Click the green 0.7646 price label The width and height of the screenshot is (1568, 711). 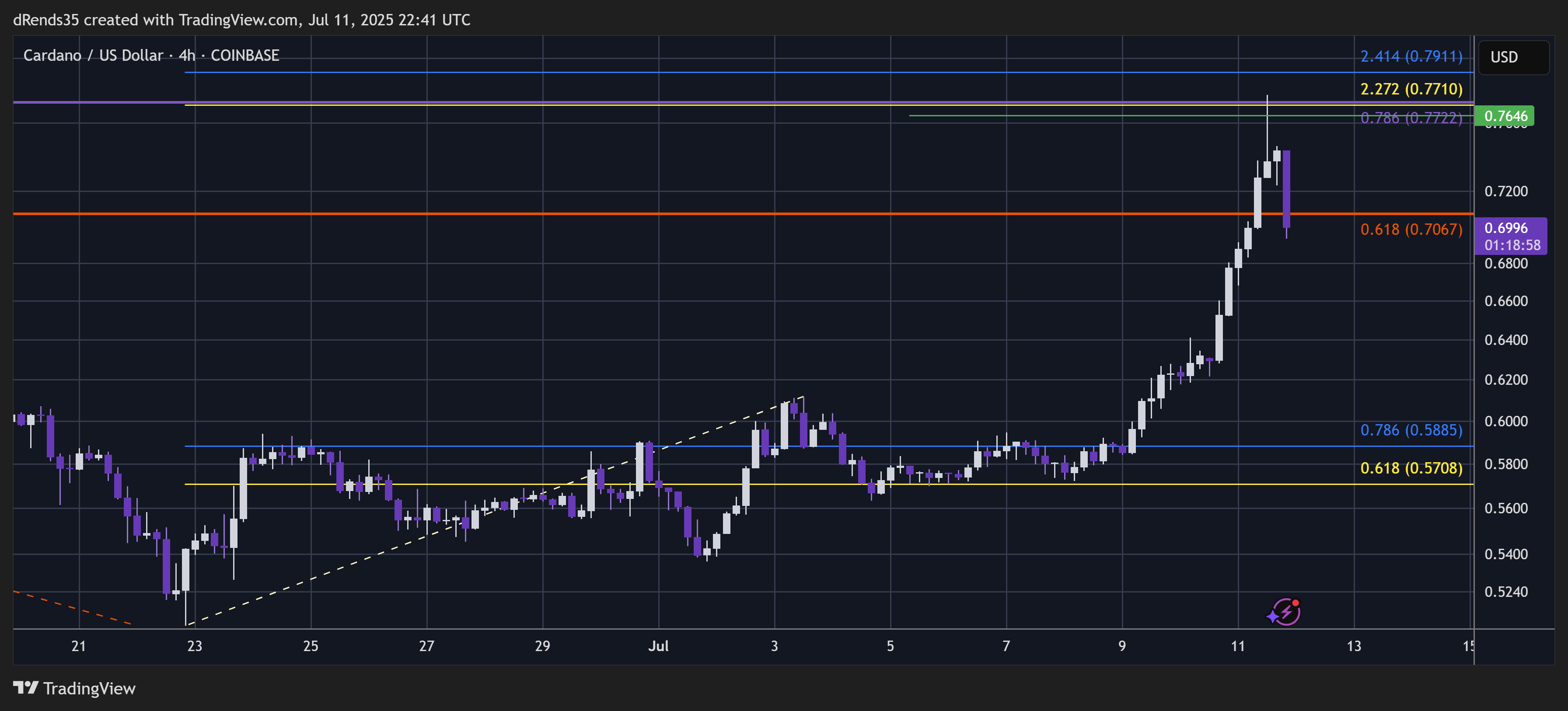1505,116
